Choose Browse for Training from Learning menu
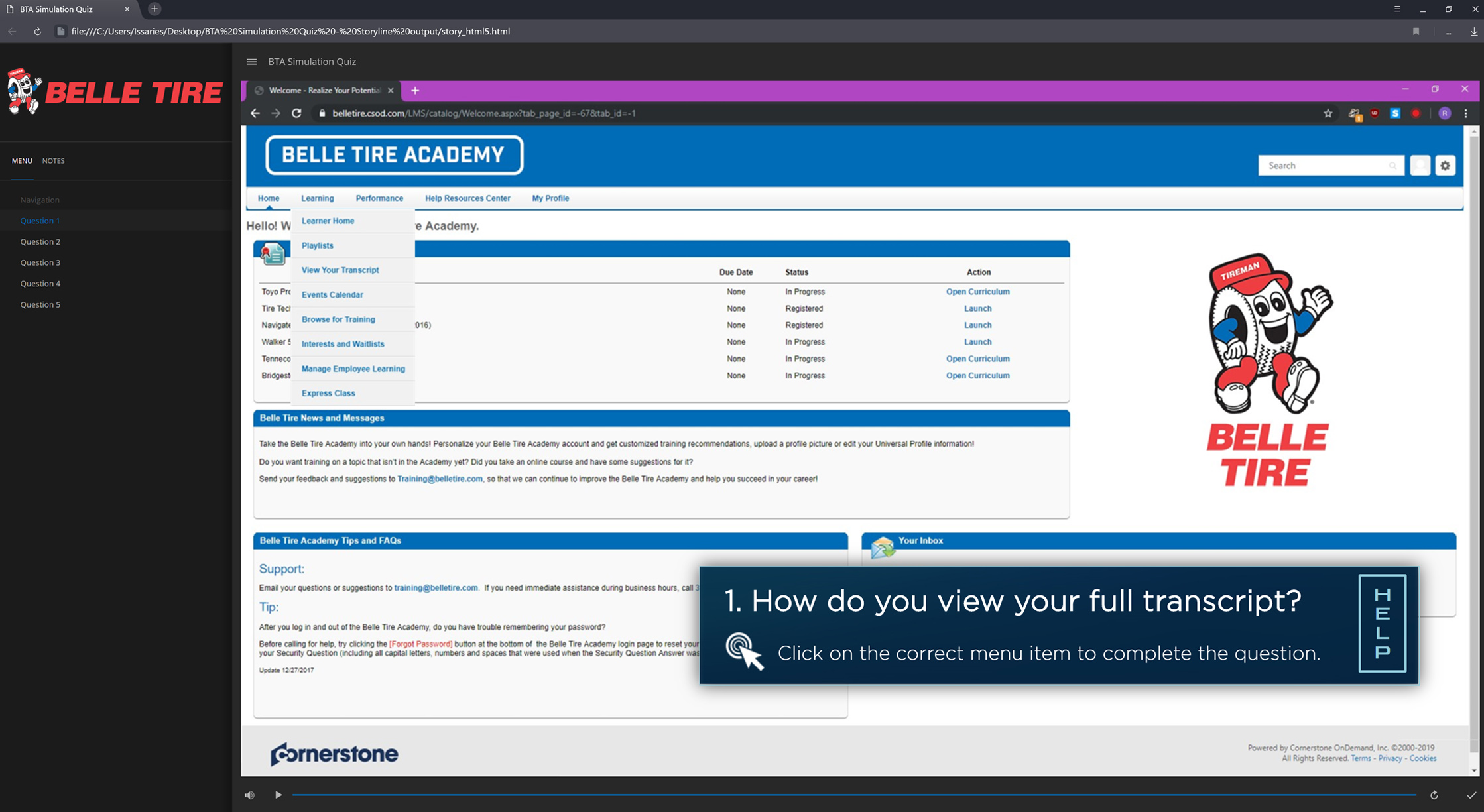Image resolution: width=1484 pixels, height=812 pixels. [338, 319]
